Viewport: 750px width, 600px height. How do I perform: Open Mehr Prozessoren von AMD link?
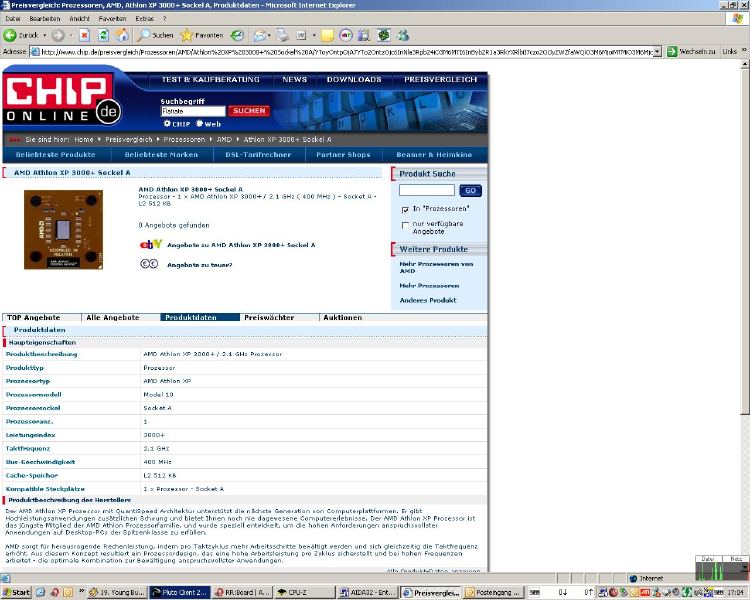pyautogui.click(x=436, y=267)
